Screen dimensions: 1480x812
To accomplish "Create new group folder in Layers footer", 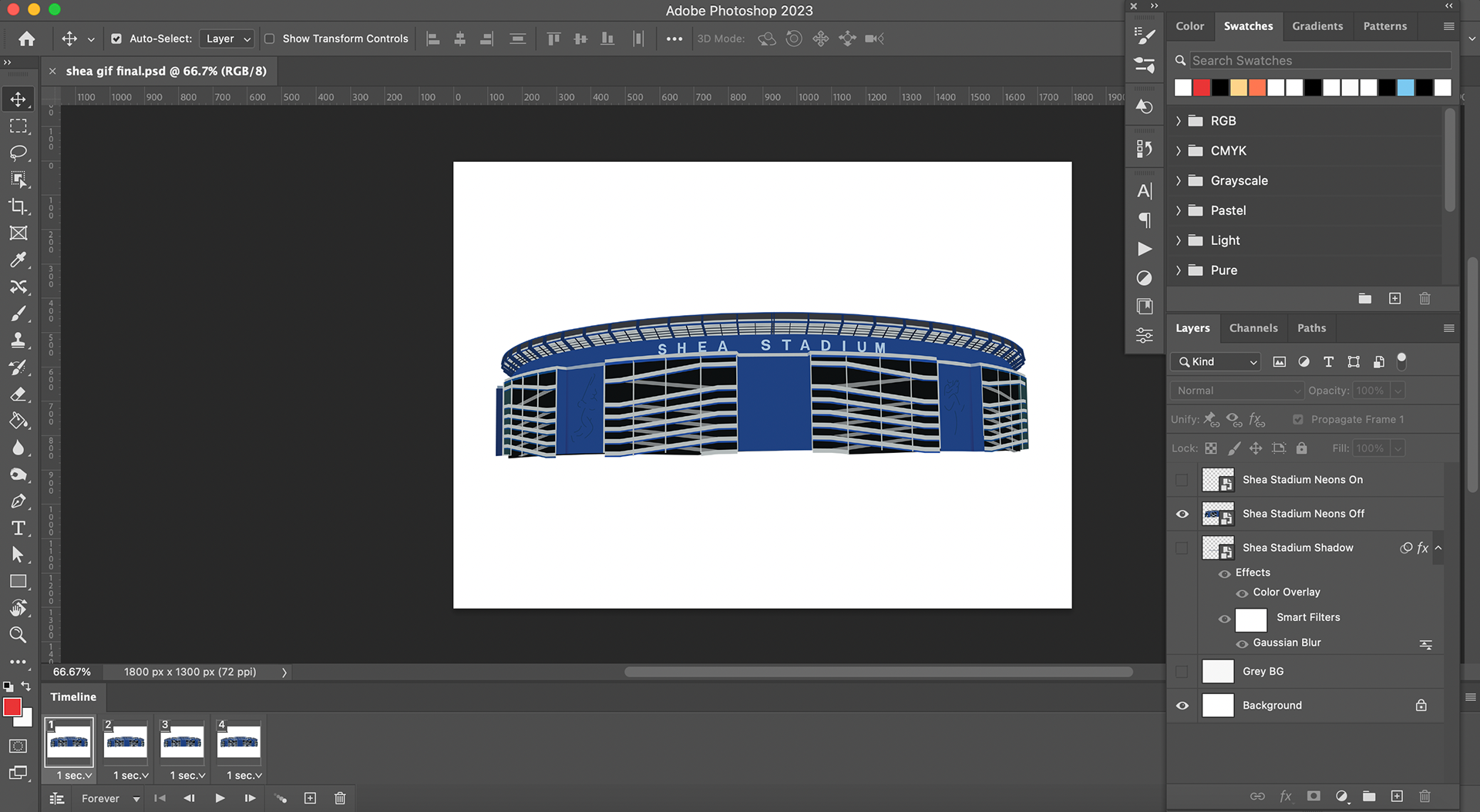I will coord(1369,796).
